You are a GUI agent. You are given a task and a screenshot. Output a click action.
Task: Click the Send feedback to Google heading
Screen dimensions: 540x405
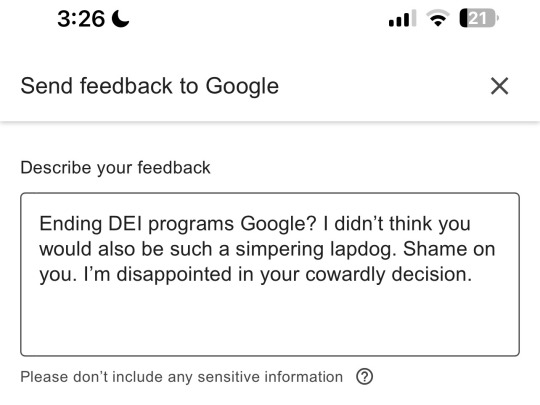point(149,86)
